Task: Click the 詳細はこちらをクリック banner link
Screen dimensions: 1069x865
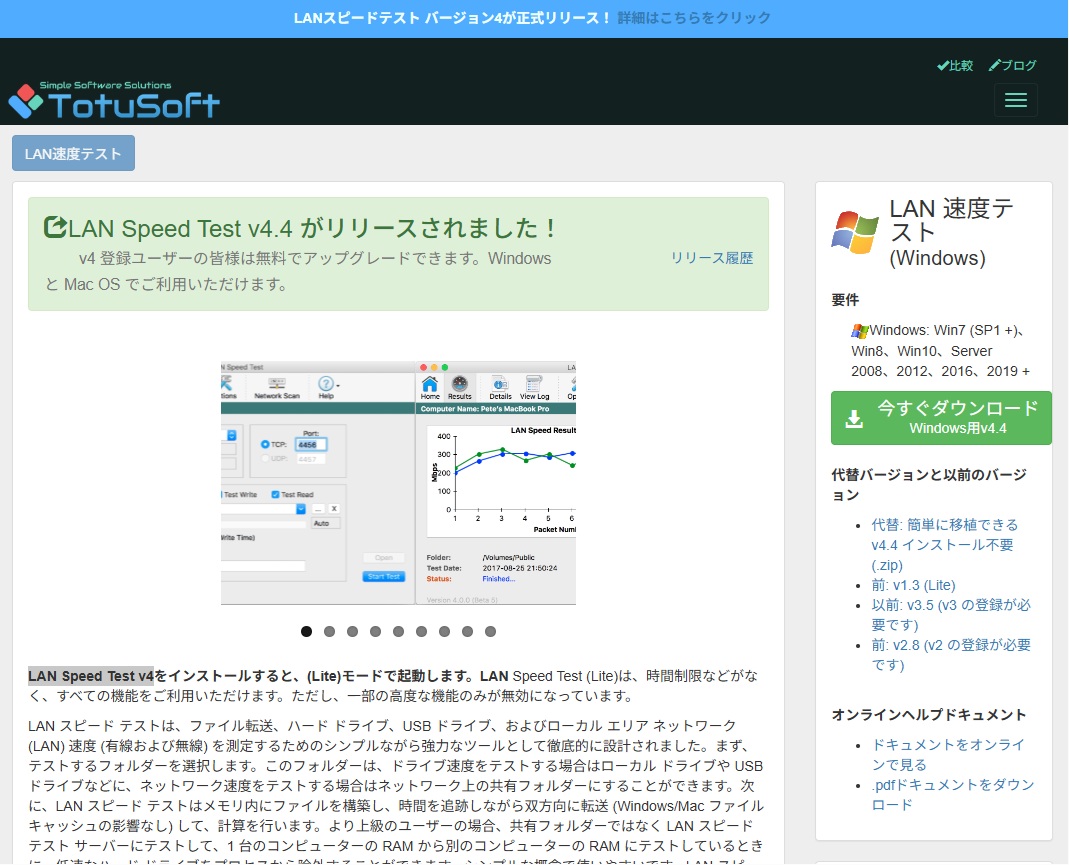Action: pos(694,18)
